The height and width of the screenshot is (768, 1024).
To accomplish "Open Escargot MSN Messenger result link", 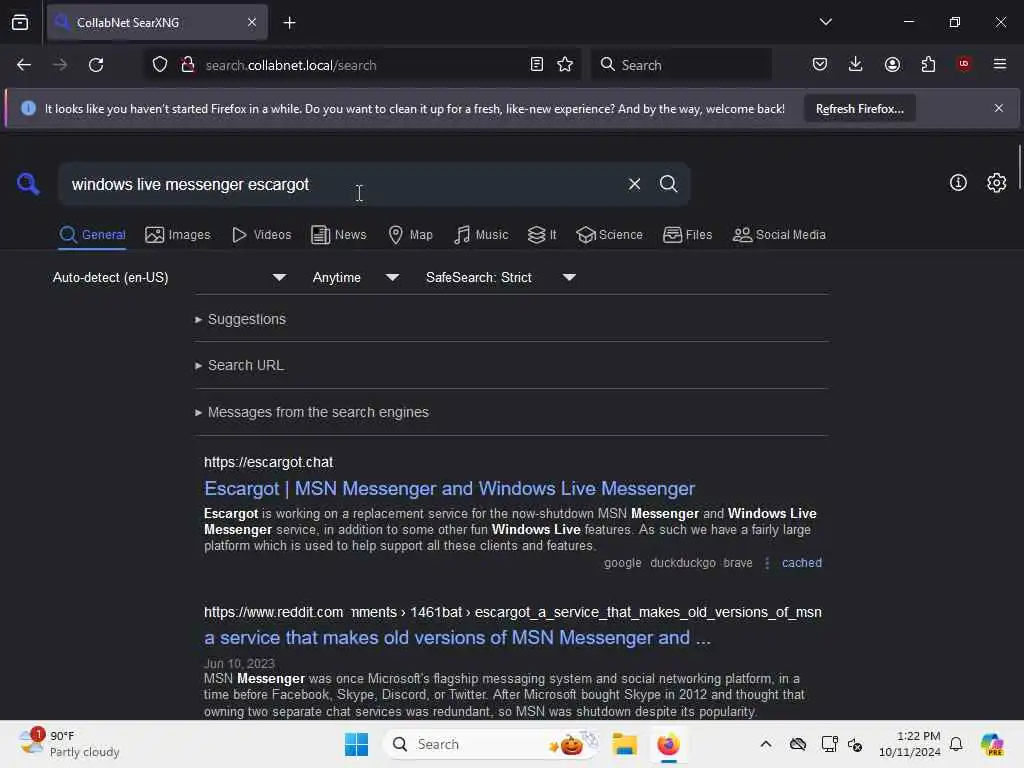I will pyautogui.click(x=449, y=488).
